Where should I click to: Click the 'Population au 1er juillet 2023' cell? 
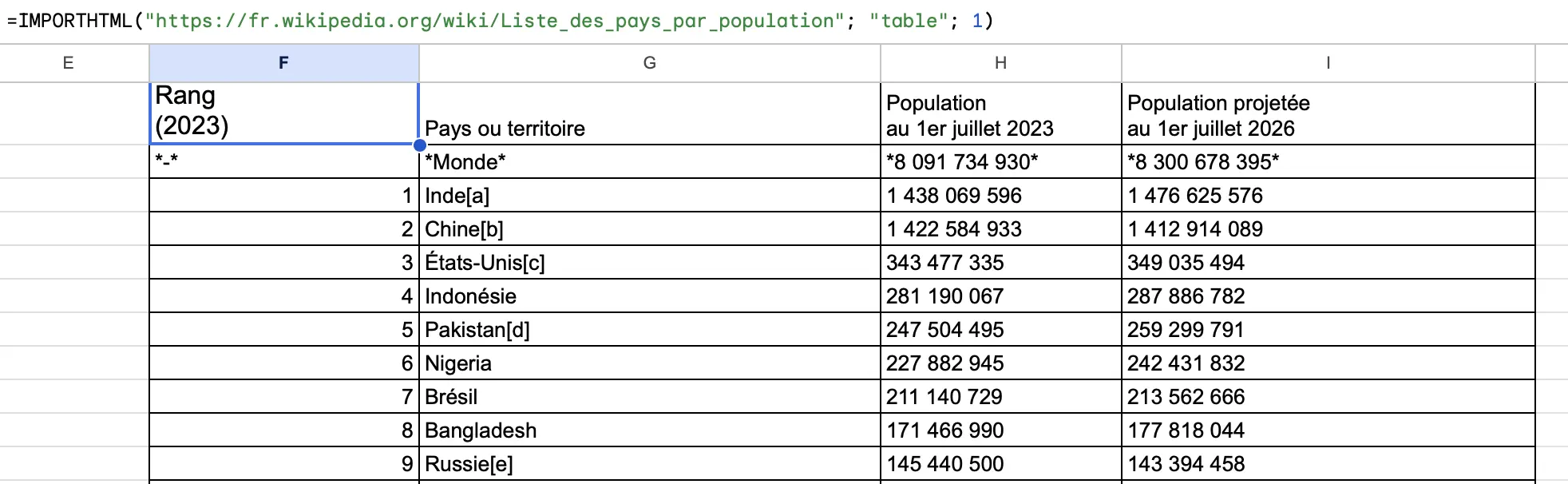pos(1001,113)
